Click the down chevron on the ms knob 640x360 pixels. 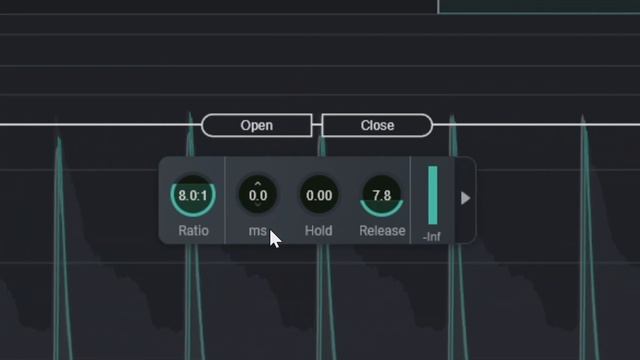258,204
